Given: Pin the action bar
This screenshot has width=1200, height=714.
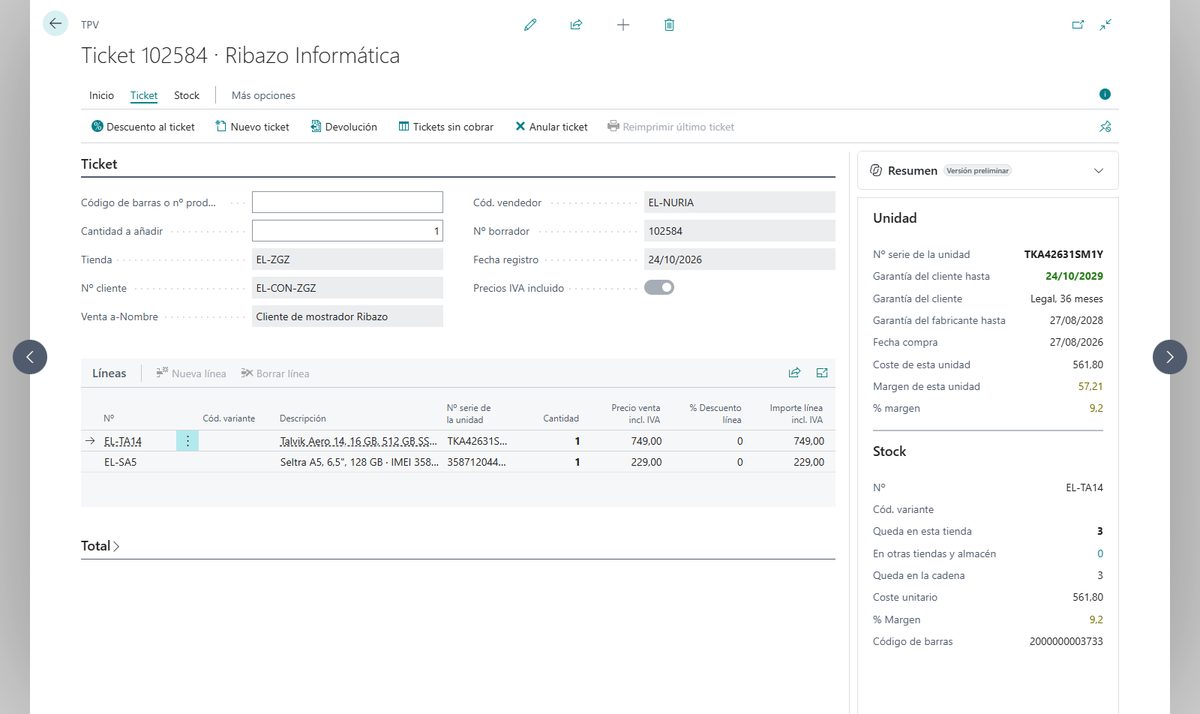Looking at the screenshot, I should click(1105, 127).
